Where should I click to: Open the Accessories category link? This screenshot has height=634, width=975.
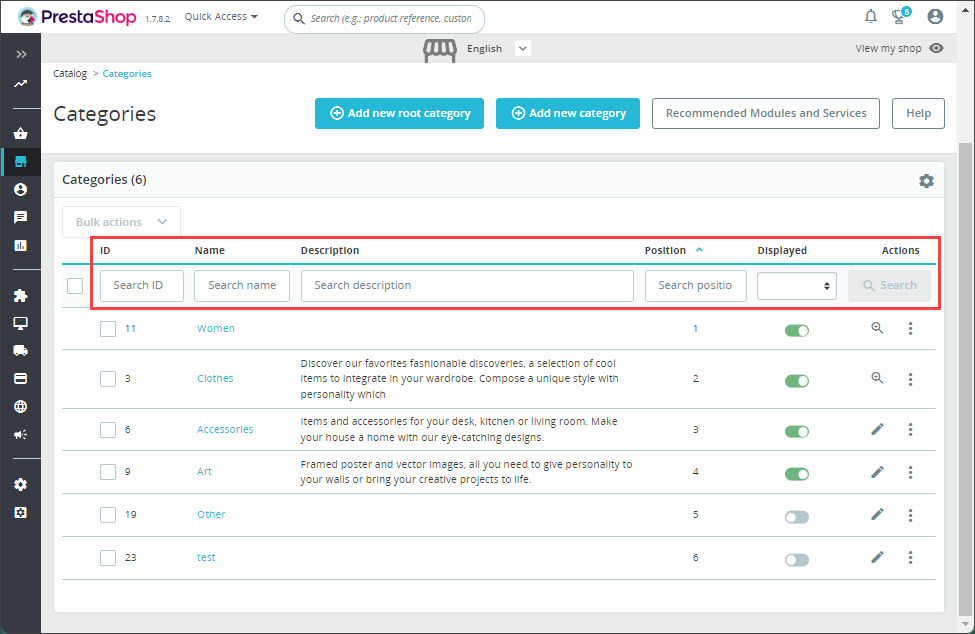(225, 430)
